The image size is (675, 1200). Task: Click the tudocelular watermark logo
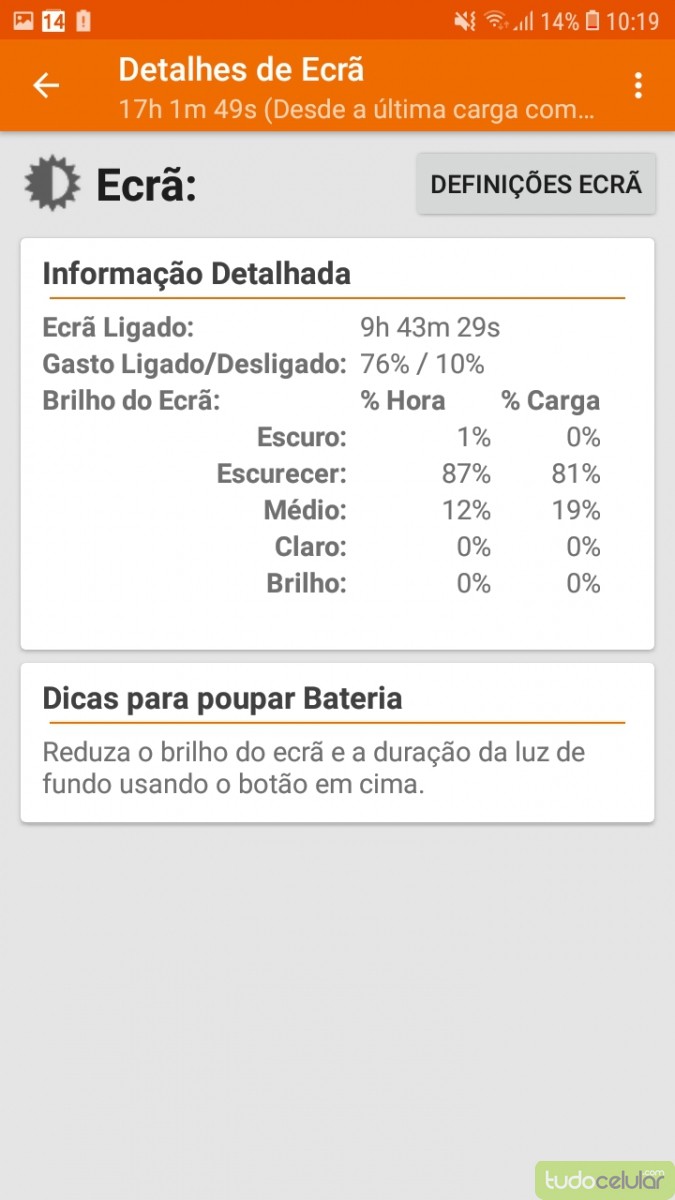[x=604, y=1179]
